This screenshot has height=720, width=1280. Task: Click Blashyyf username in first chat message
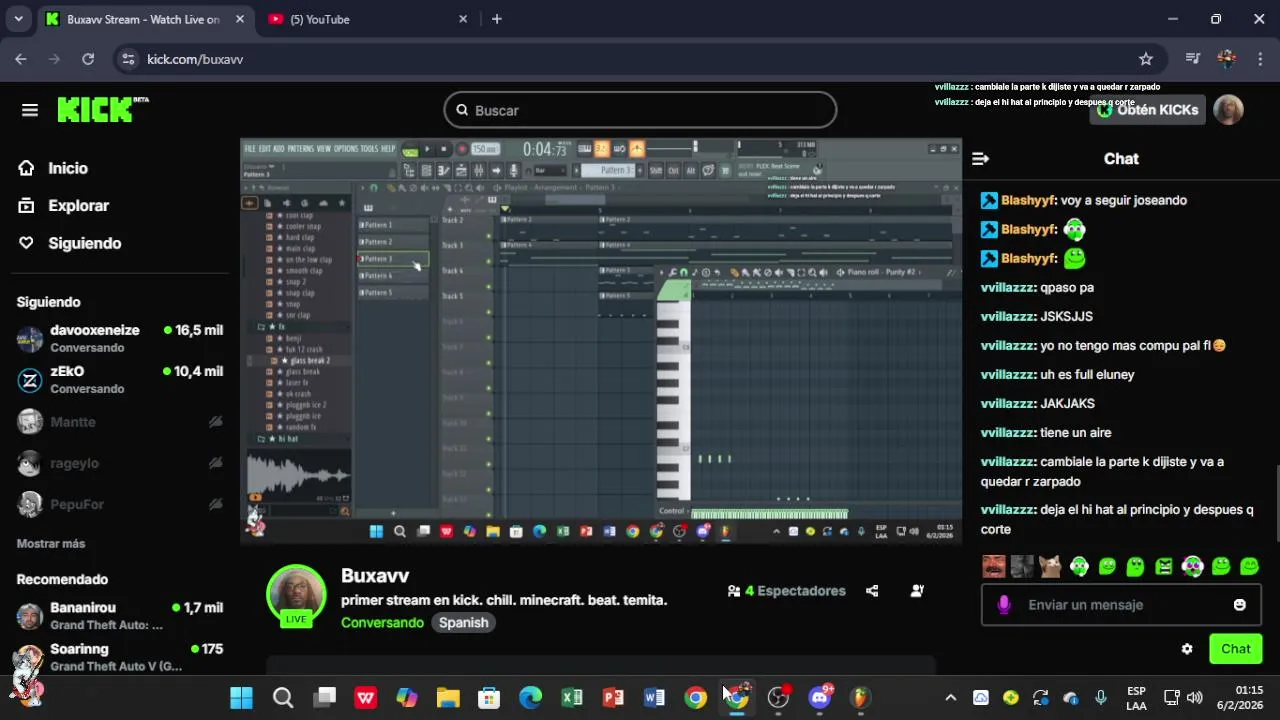(x=1027, y=200)
